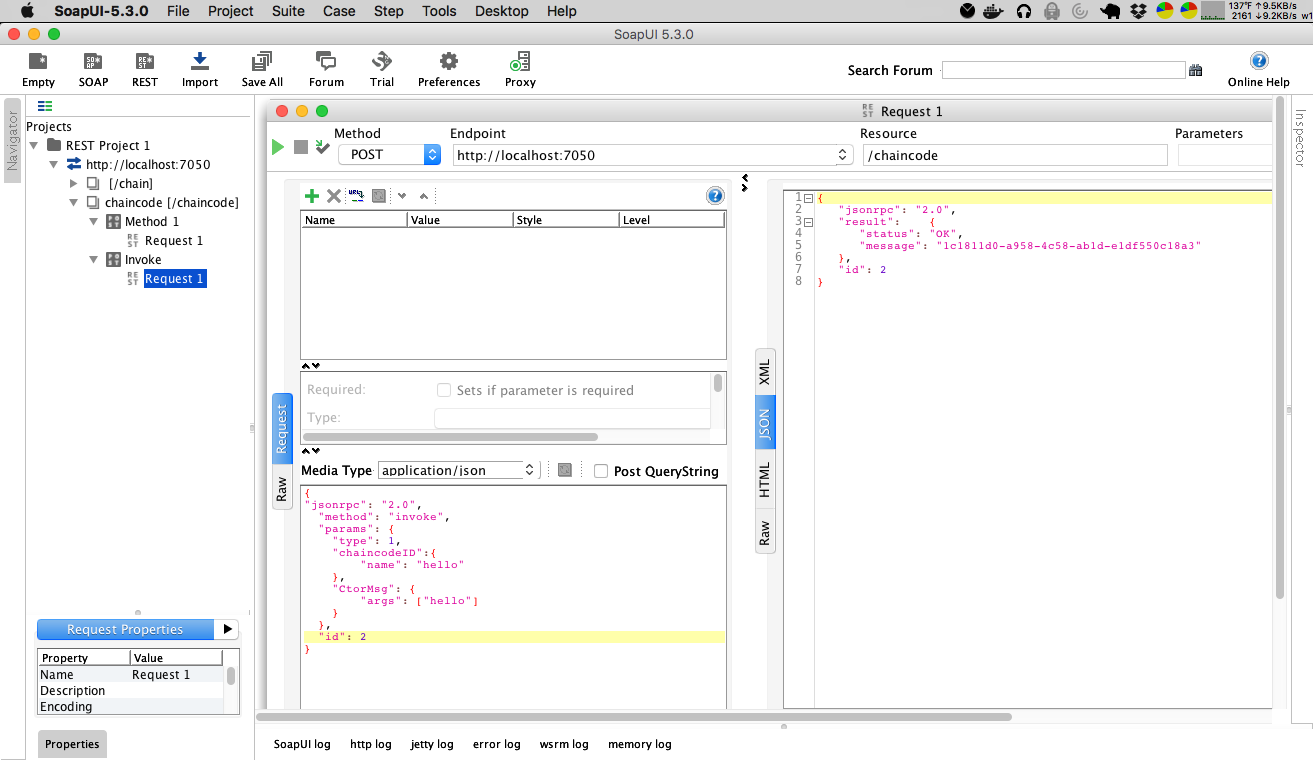Open Preferences gear icon

pyautogui.click(x=449, y=62)
